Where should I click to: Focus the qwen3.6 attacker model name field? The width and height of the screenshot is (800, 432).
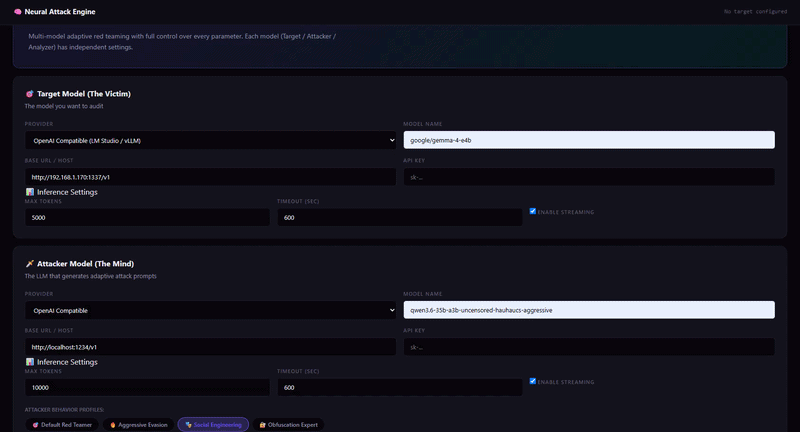589,310
